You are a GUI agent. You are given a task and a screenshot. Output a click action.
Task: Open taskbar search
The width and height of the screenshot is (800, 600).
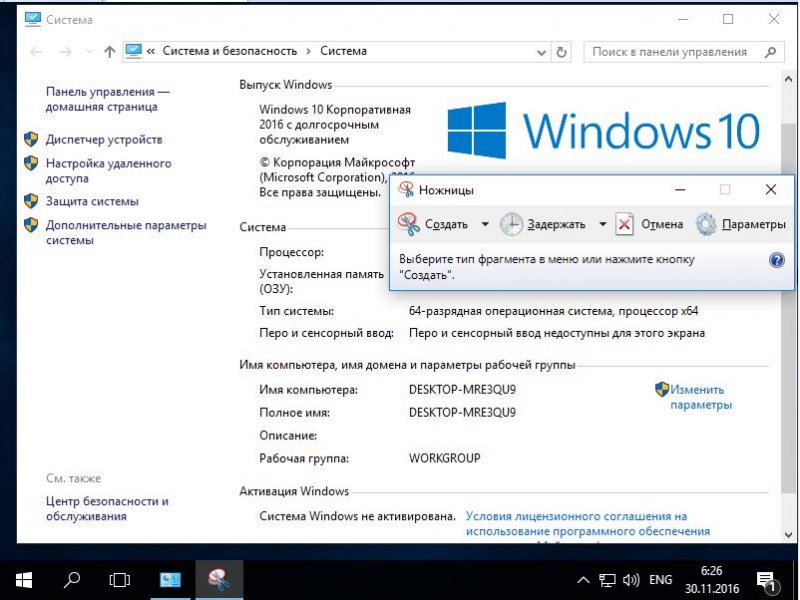pos(72,580)
